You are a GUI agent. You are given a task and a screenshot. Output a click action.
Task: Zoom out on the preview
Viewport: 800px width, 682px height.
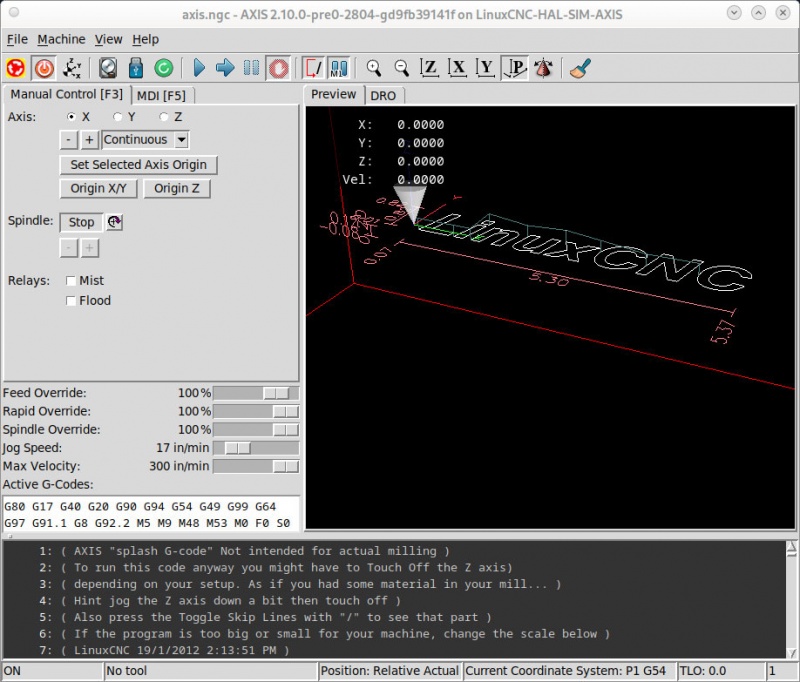click(402, 68)
